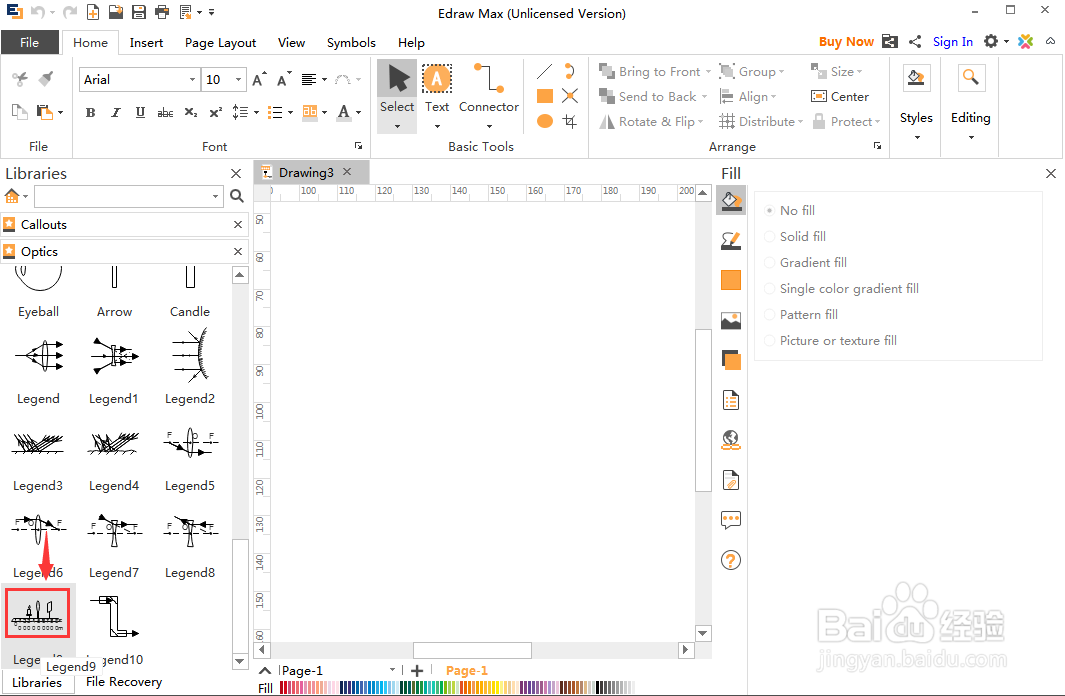The height and width of the screenshot is (696, 1065).
Task: Apply bold formatting
Action: tap(90, 113)
